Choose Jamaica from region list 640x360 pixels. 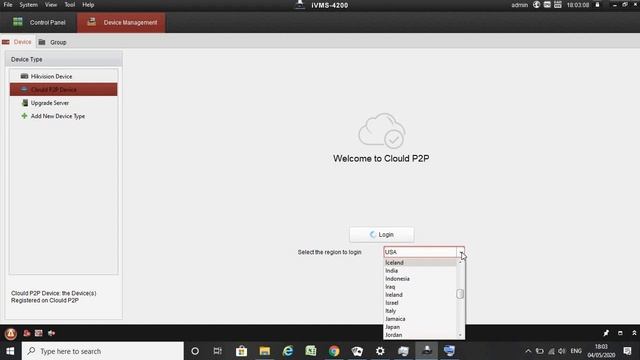[420, 319]
